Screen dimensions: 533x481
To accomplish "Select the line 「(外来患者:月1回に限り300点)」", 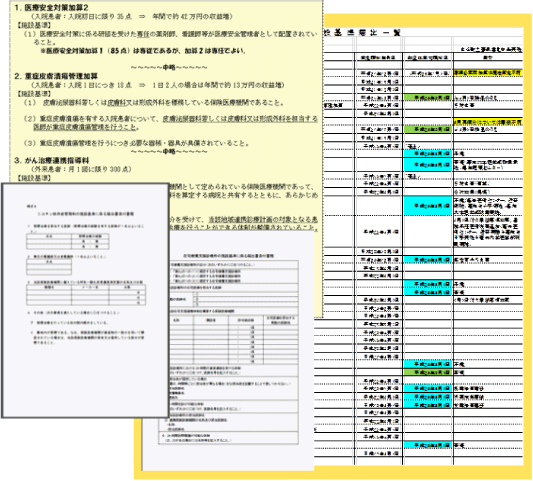I will click(x=81, y=169).
